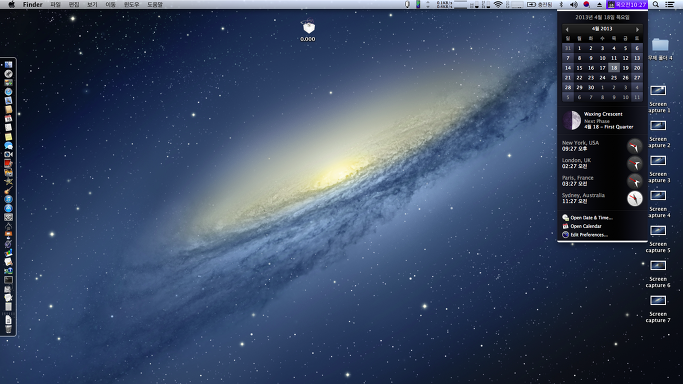Image resolution: width=683 pixels, height=384 pixels.
Task: Click the 4월 2013 month title
Action: coord(602,29)
